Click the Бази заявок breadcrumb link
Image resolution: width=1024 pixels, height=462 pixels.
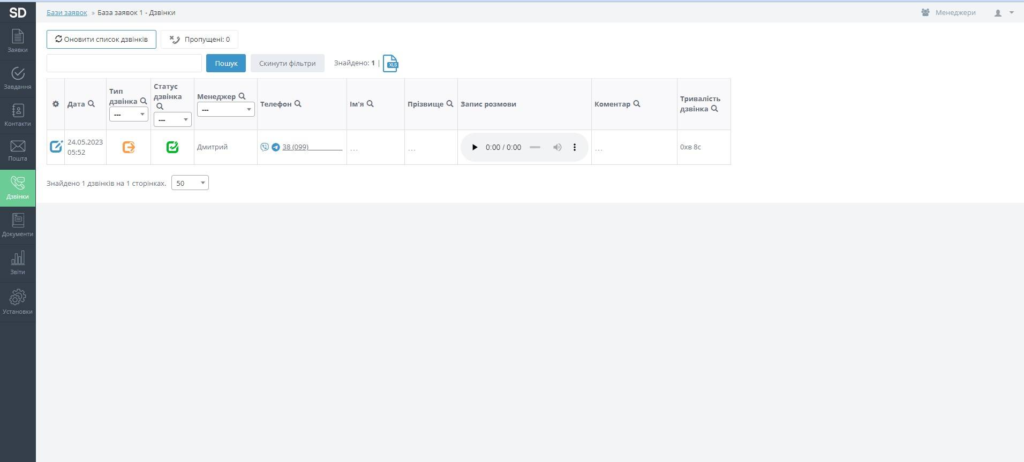67,12
